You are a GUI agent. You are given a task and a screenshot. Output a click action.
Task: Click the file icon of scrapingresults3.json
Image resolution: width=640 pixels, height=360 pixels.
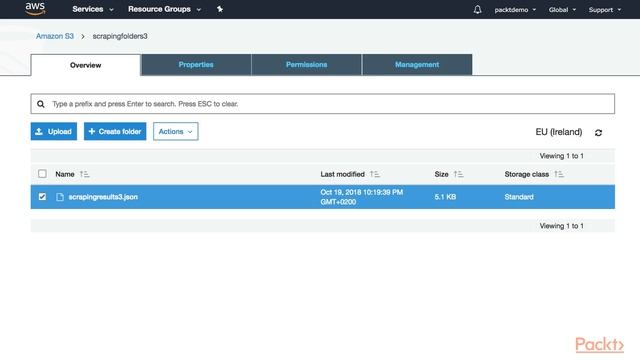[60, 197]
